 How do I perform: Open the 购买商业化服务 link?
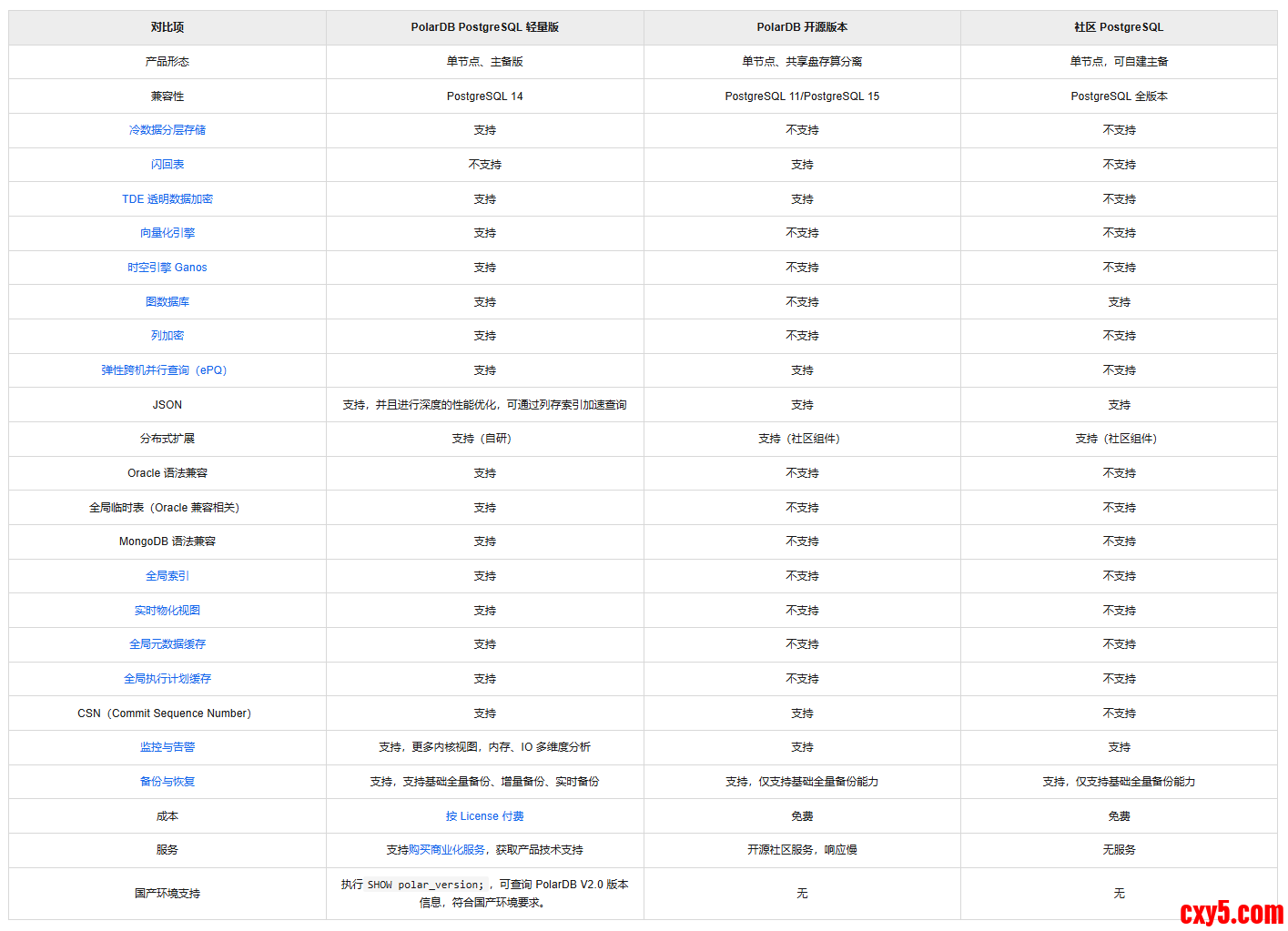pos(447,850)
